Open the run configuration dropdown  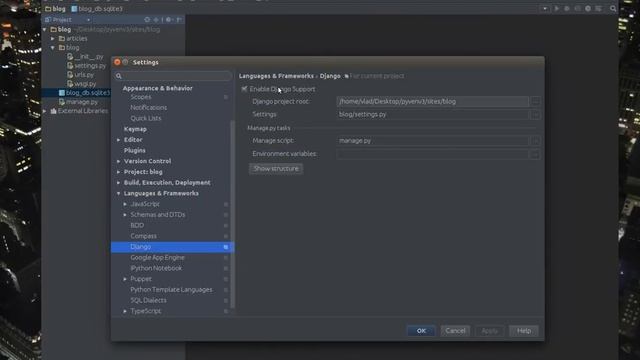pos(545,8)
